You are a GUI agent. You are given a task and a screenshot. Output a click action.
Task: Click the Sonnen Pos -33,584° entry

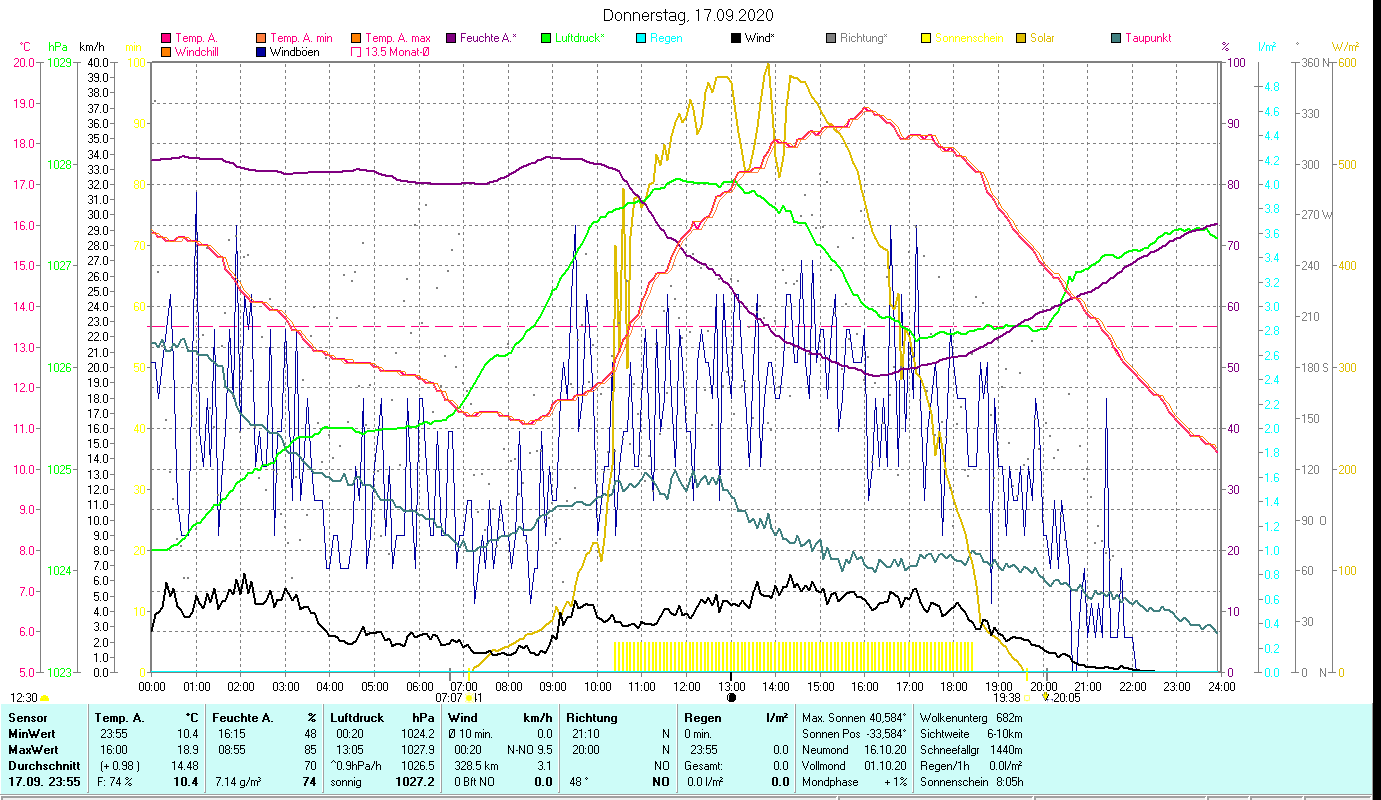coord(856,734)
